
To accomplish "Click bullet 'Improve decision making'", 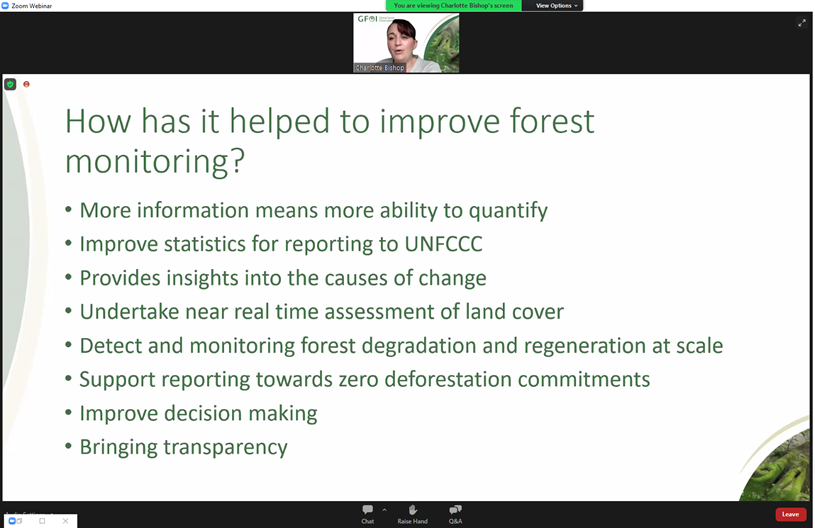I will coord(198,414).
